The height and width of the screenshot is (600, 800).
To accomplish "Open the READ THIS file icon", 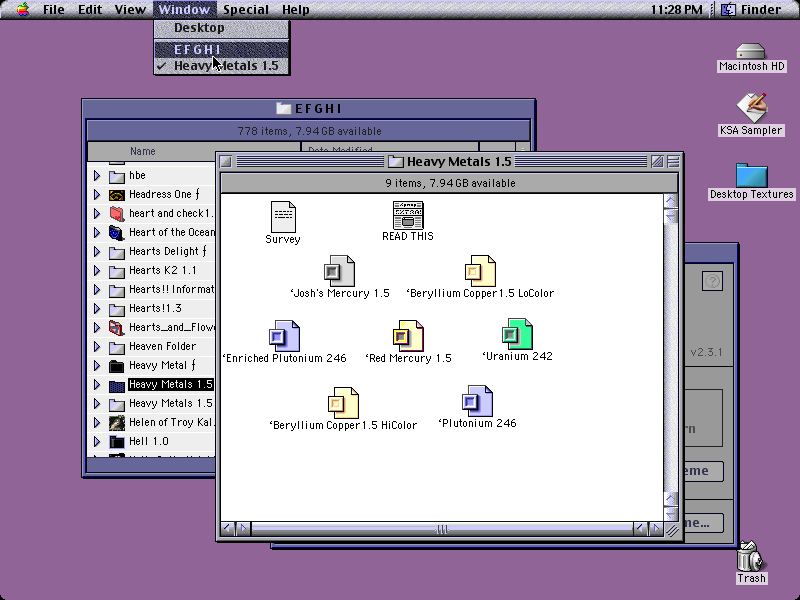I will tap(408, 215).
